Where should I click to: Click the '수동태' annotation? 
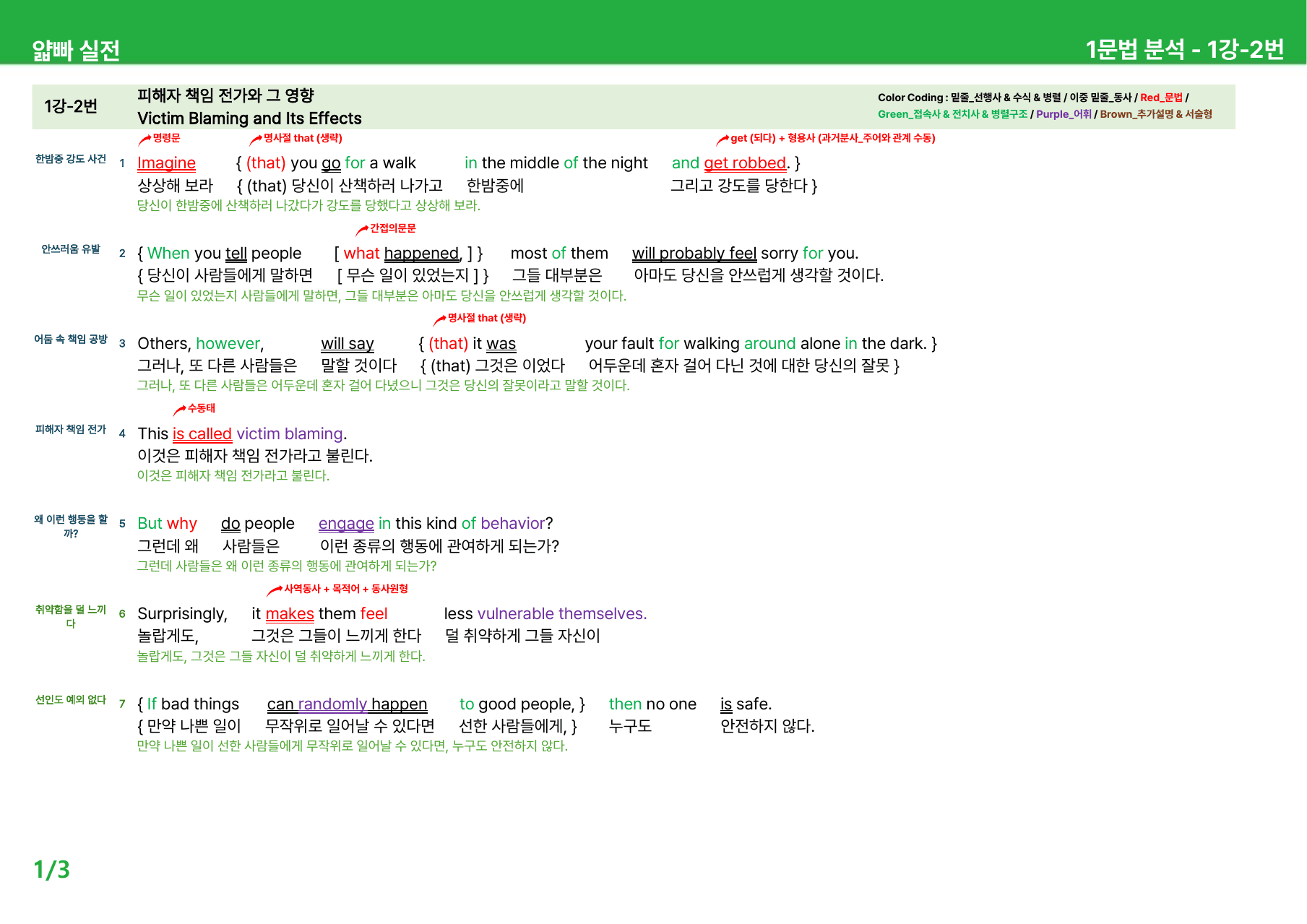tap(202, 408)
